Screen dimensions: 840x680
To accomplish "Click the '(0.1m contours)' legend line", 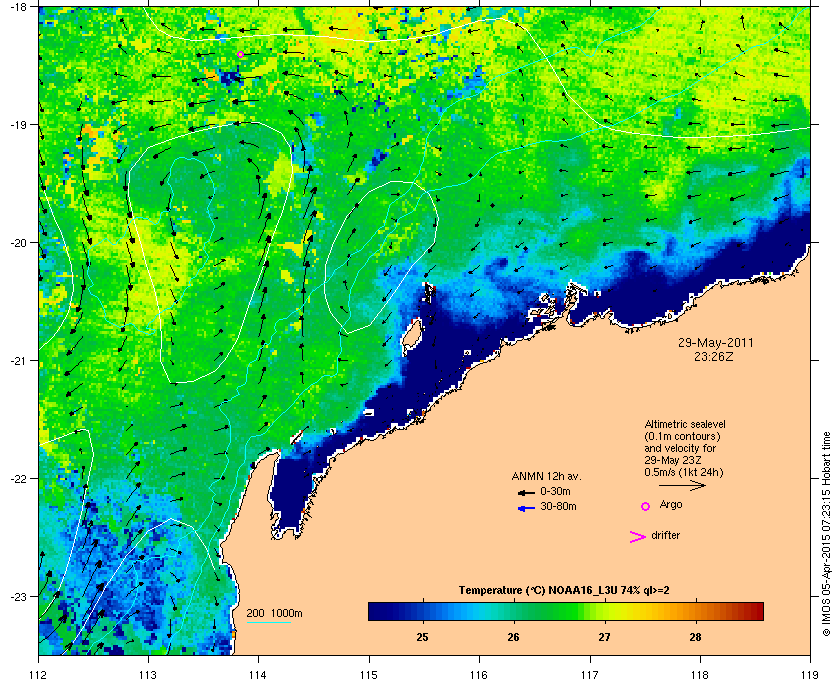I will (x=682, y=436).
